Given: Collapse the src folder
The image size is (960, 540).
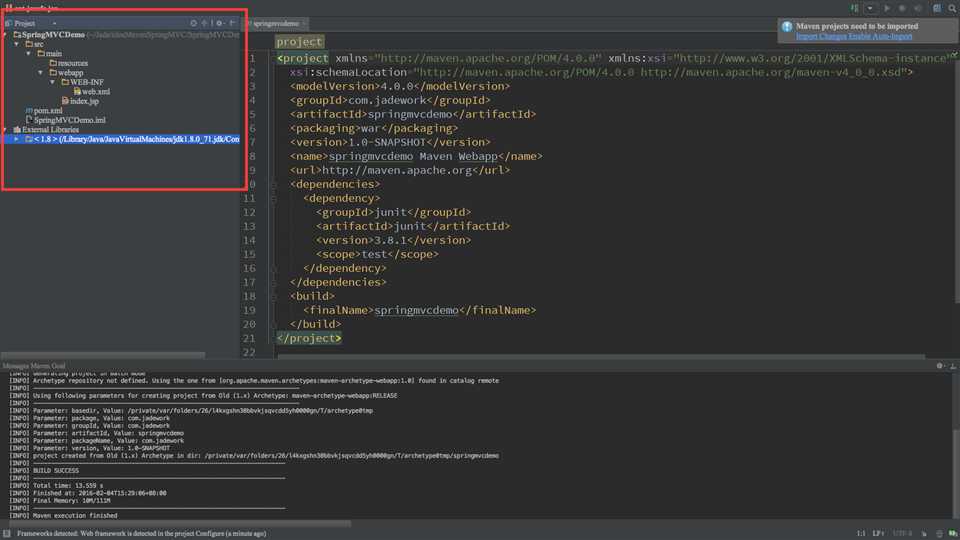Looking at the screenshot, I should click(17, 44).
